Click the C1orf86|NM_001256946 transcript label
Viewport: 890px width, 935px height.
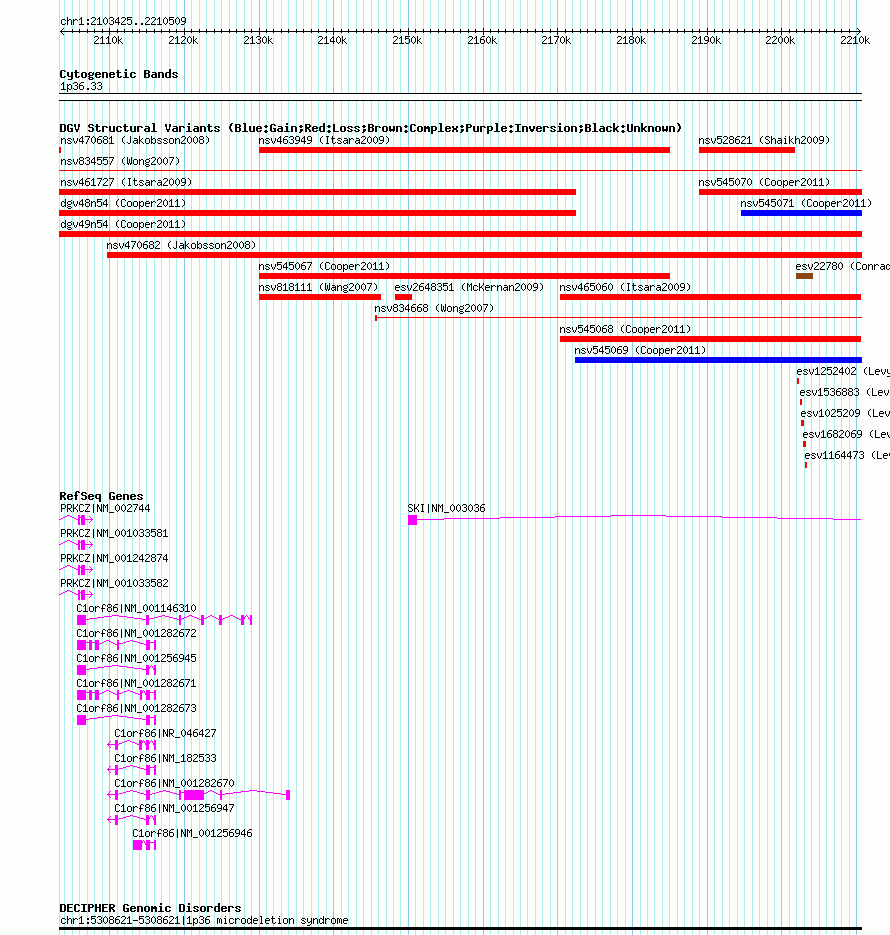pos(192,833)
